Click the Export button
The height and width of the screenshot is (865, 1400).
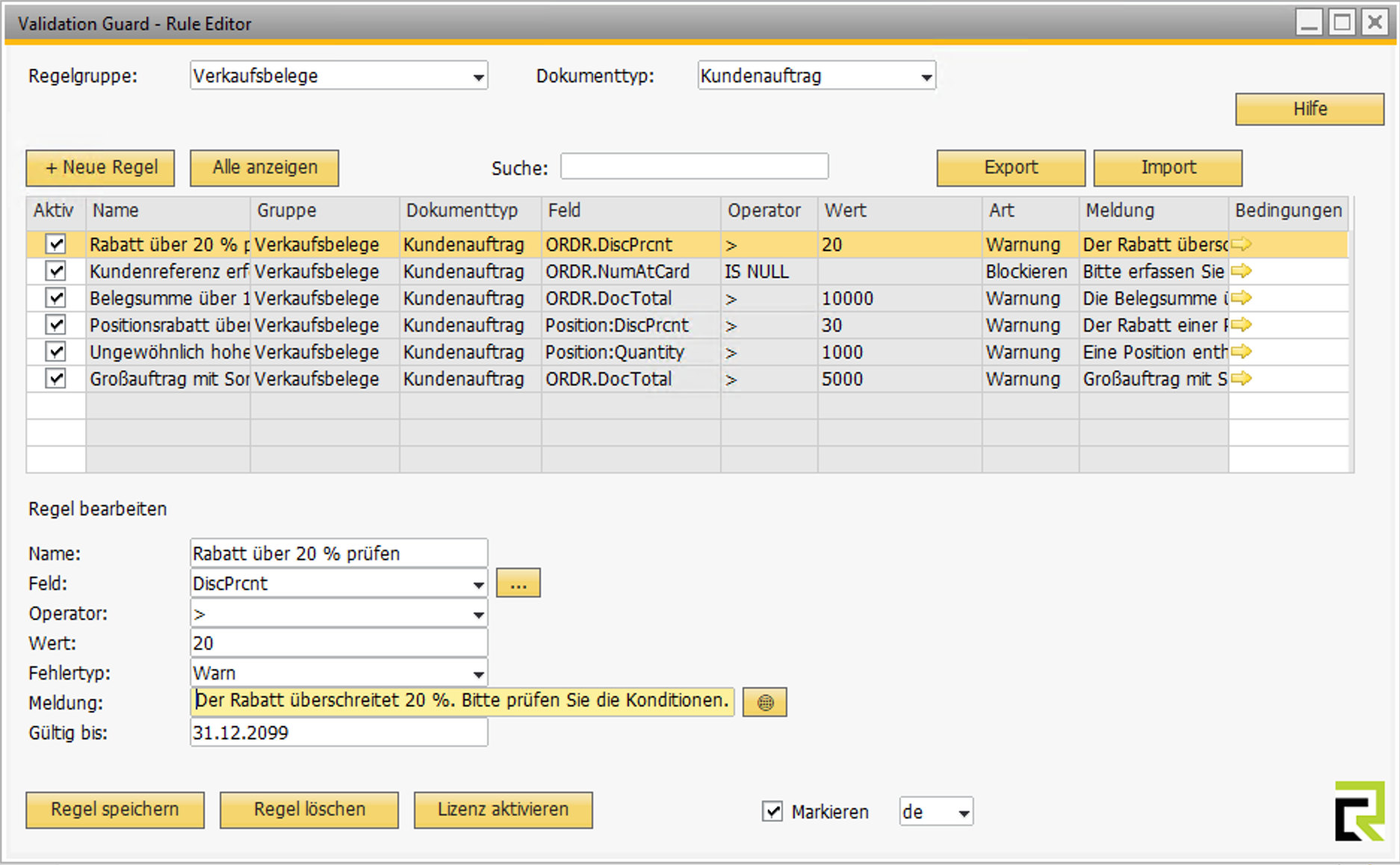(x=1011, y=168)
